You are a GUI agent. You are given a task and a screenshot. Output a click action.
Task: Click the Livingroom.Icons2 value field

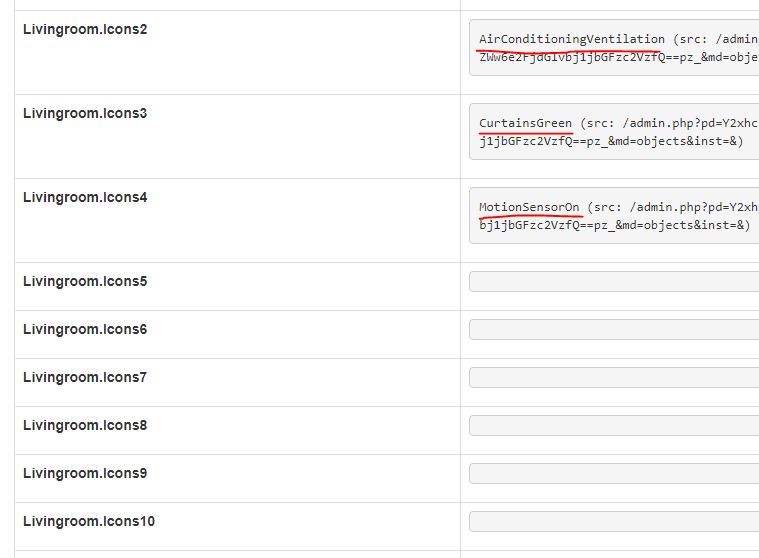(614, 48)
